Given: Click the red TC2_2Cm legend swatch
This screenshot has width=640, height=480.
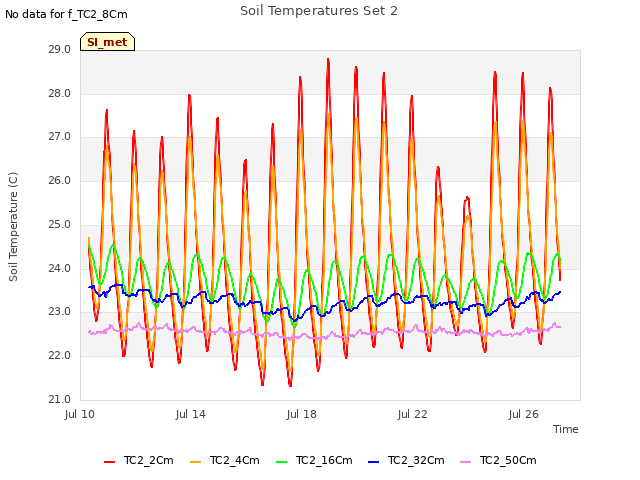Looking at the screenshot, I should tap(109, 462).
